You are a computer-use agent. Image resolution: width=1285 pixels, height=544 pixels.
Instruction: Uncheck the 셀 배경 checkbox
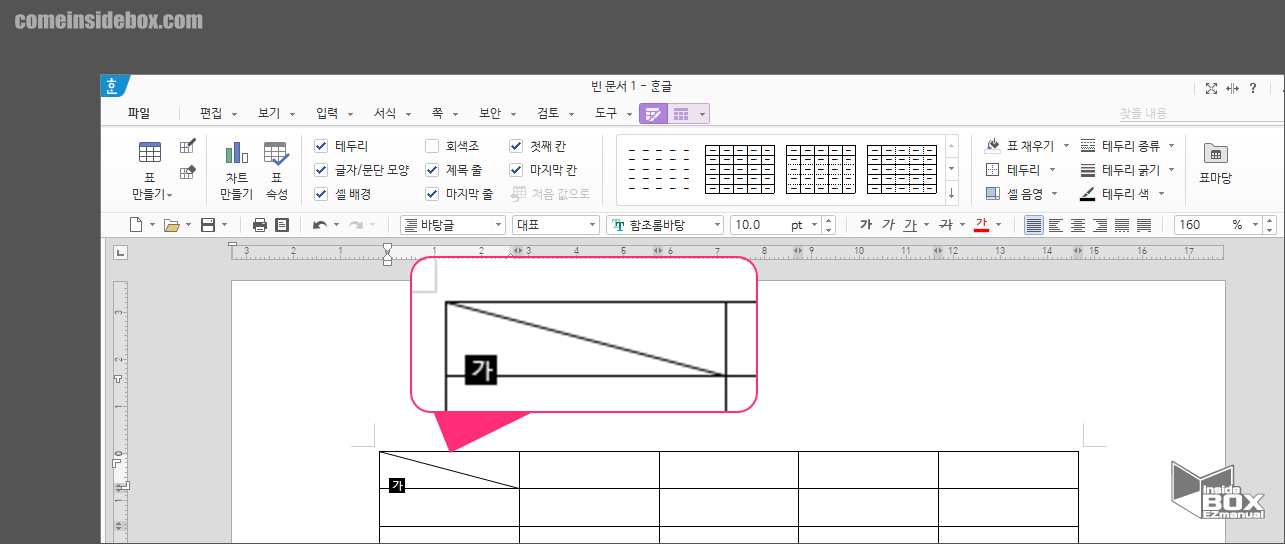(321, 194)
